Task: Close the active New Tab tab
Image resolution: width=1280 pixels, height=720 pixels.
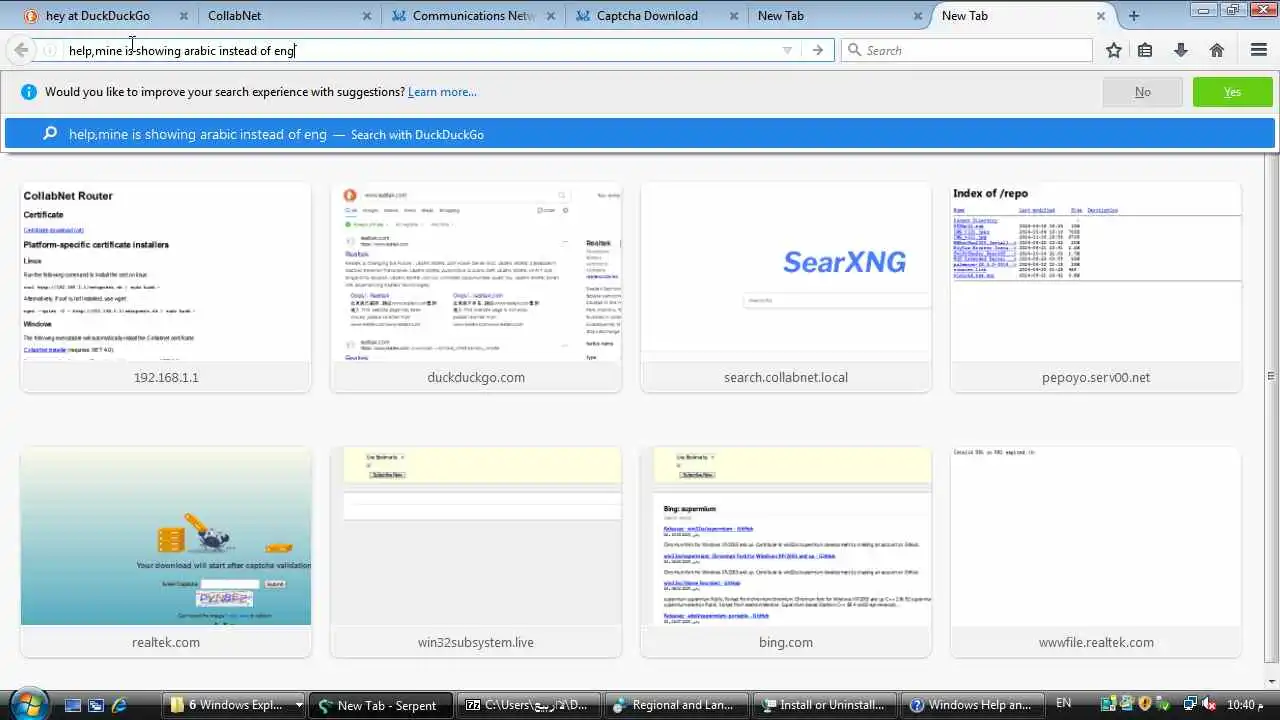Action: (1101, 16)
